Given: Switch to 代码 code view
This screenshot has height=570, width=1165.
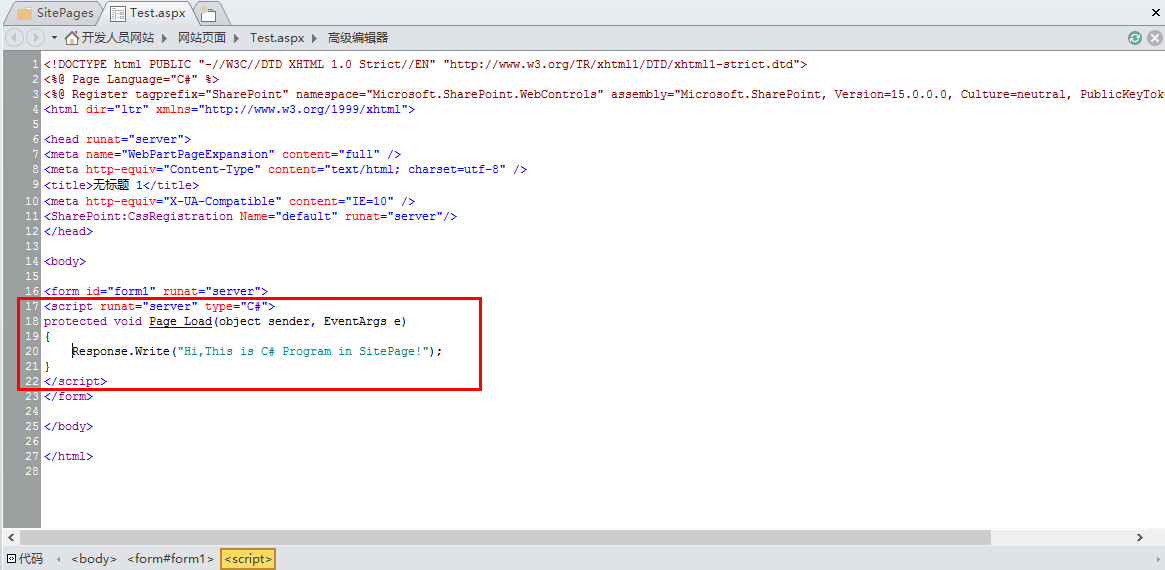Looking at the screenshot, I should click(25, 559).
